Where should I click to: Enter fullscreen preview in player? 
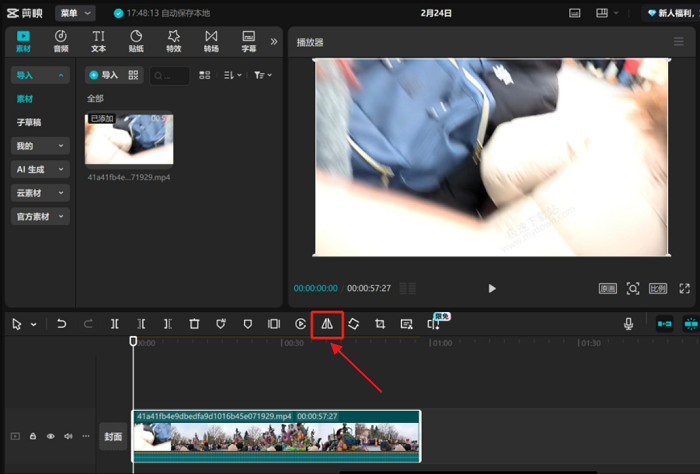(685, 288)
